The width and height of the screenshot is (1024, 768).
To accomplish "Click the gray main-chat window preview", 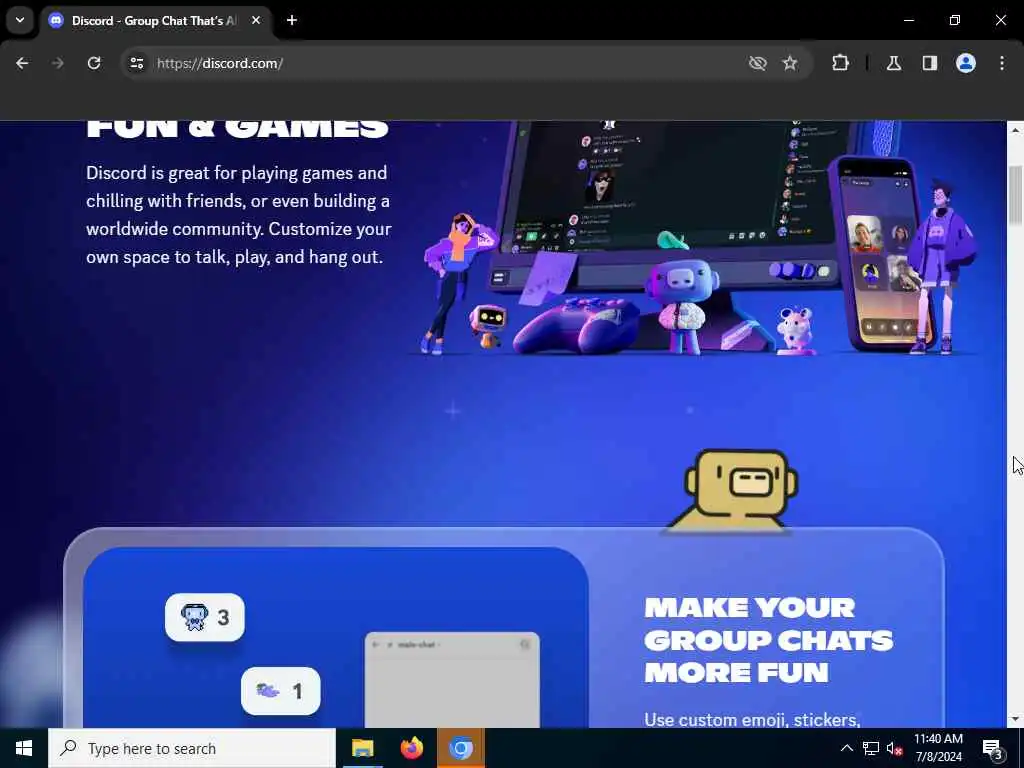I will pos(452,679).
